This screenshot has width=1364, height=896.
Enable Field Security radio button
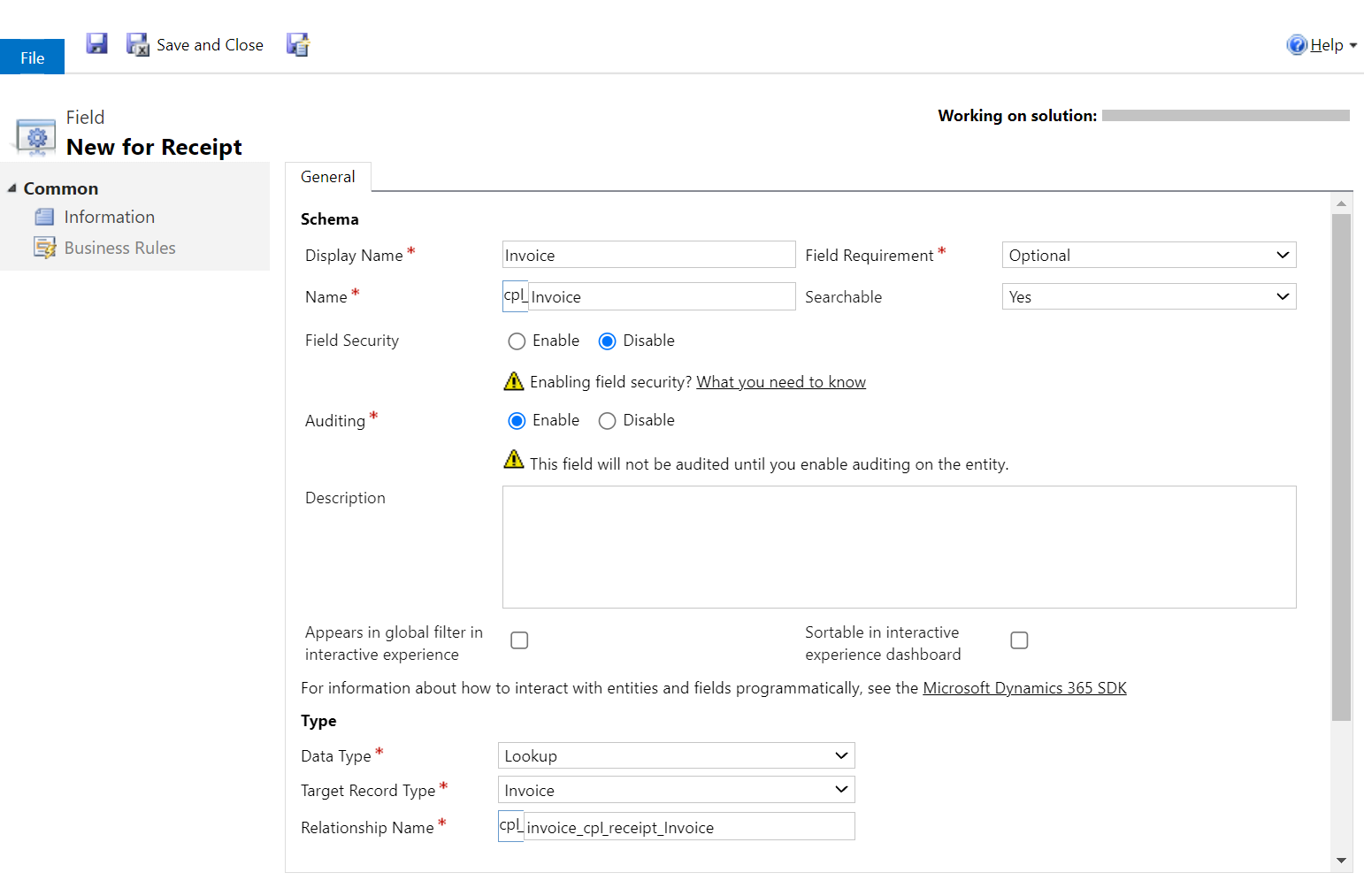(517, 341)
